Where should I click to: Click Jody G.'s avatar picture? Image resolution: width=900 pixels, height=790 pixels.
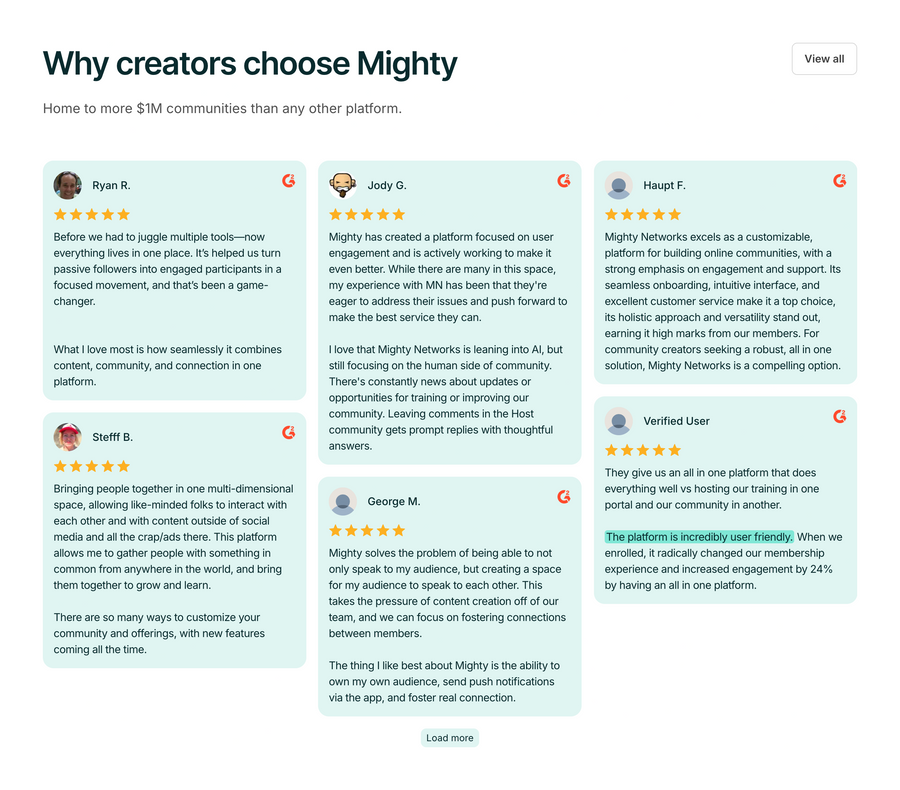pos(343,184)
